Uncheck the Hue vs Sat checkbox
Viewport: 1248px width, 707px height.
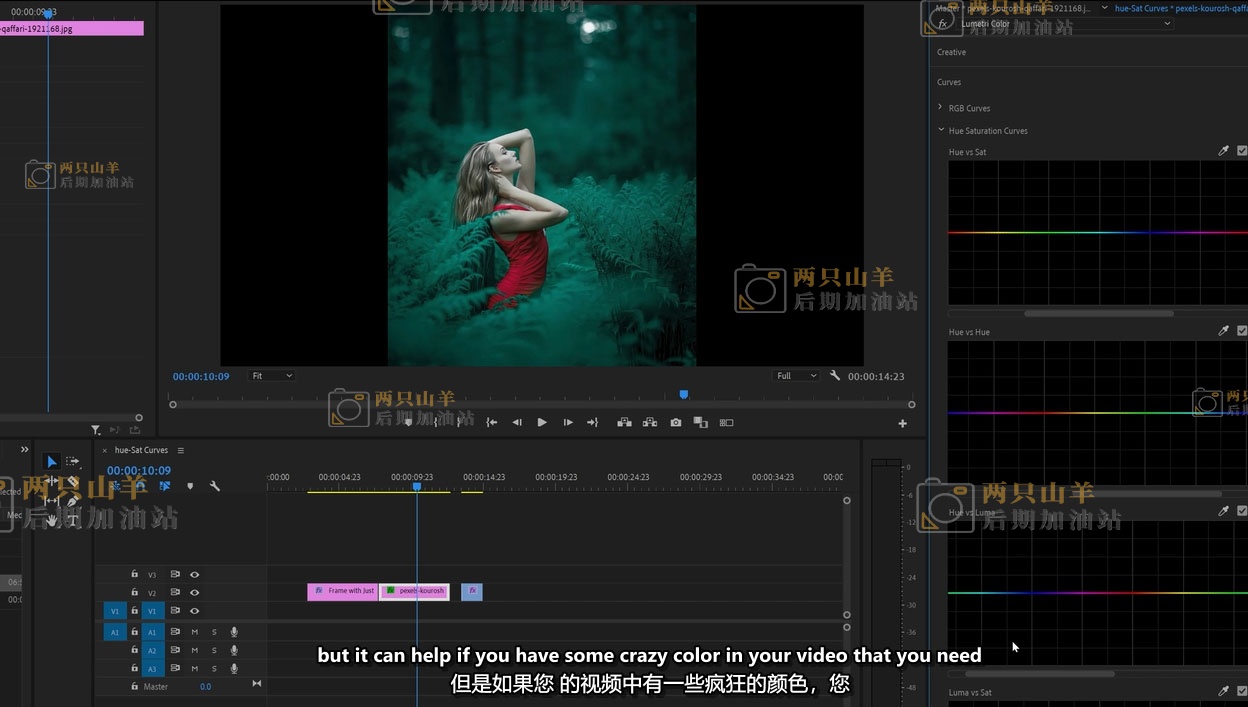click(1242, 151)
